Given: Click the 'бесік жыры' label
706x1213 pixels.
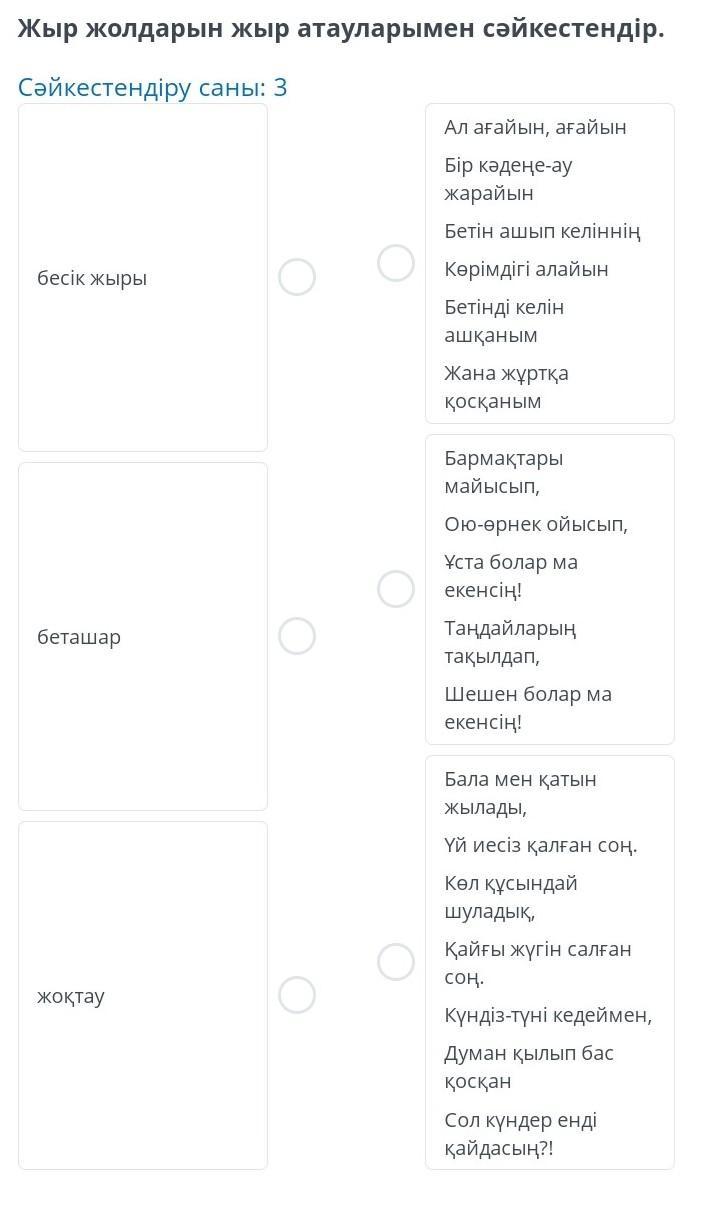Looking at the screenshot, I should click(x=92, y=278).
